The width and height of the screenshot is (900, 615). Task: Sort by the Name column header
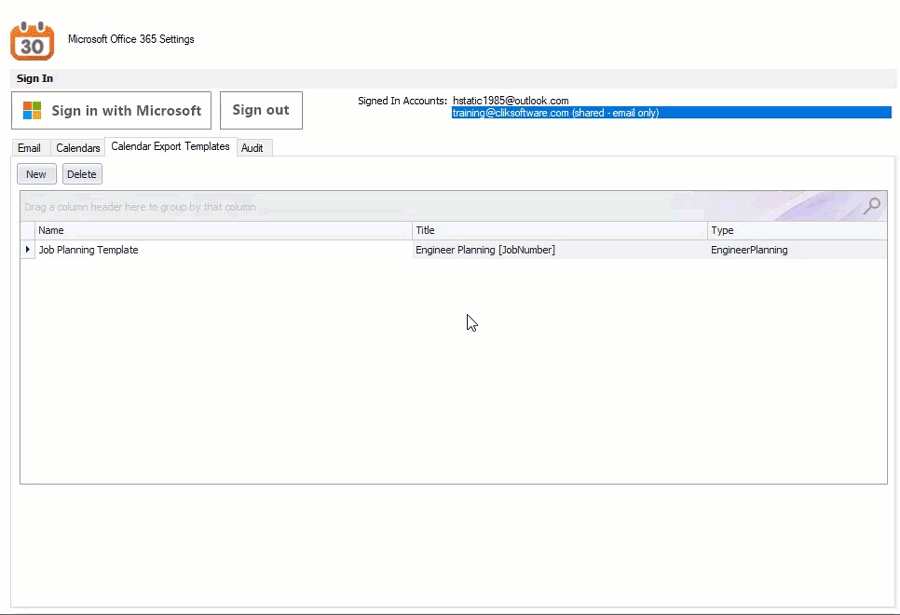coord(223,230)
